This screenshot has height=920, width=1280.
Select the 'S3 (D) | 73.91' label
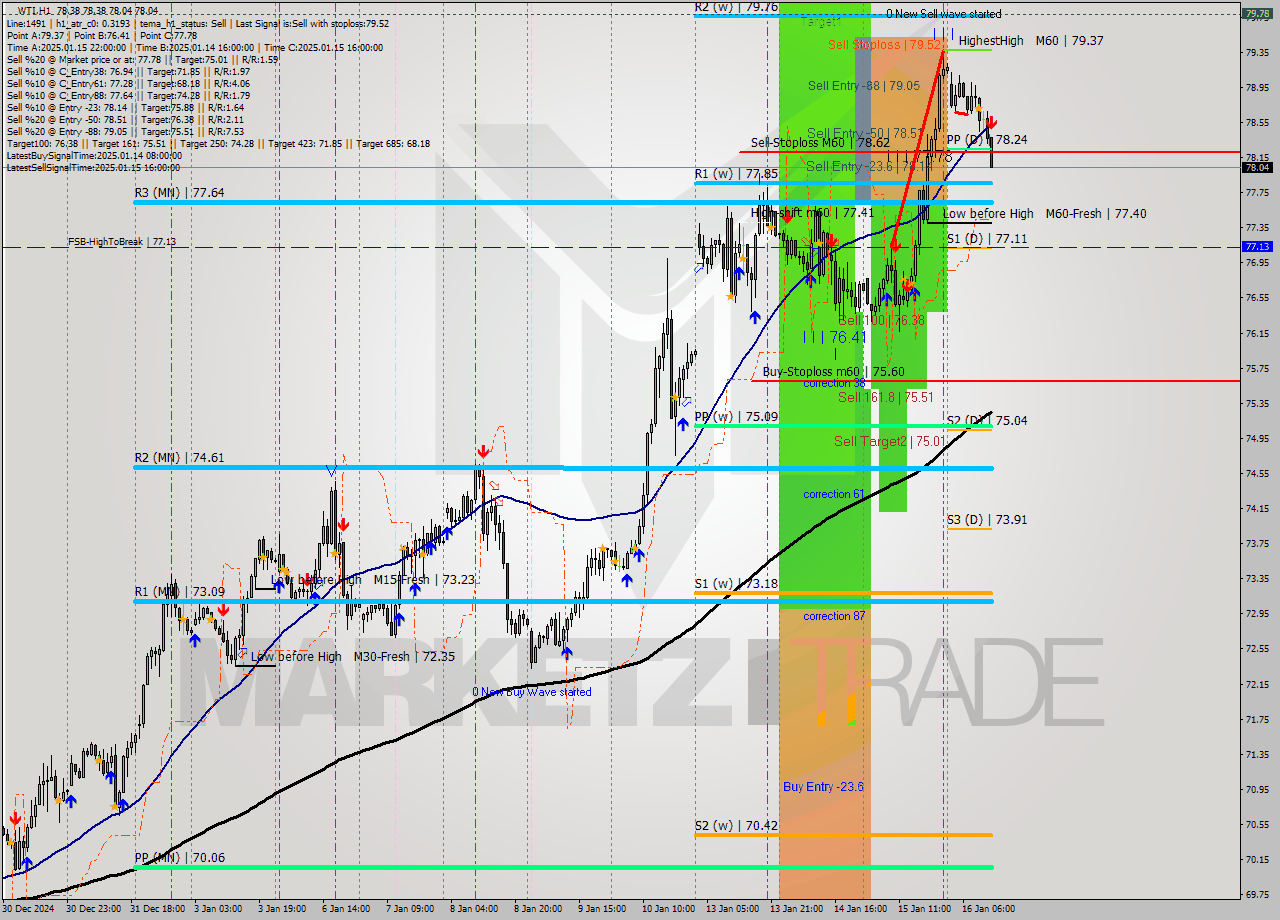(x=987, y=520)
